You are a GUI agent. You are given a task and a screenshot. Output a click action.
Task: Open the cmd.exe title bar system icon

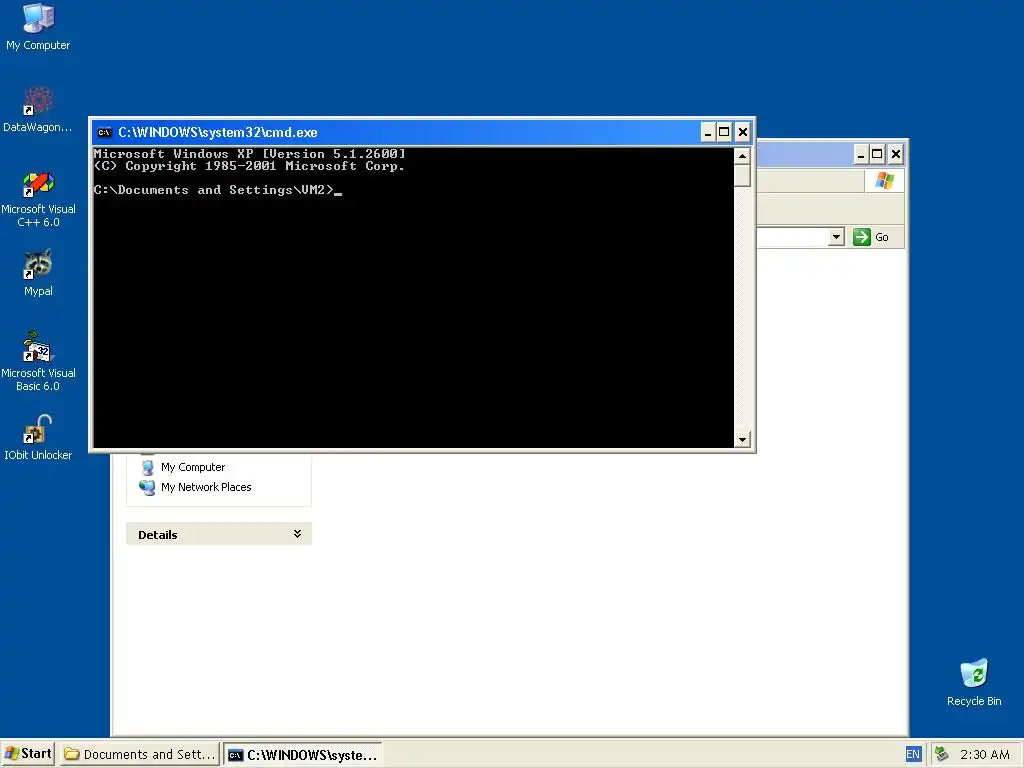104,133
